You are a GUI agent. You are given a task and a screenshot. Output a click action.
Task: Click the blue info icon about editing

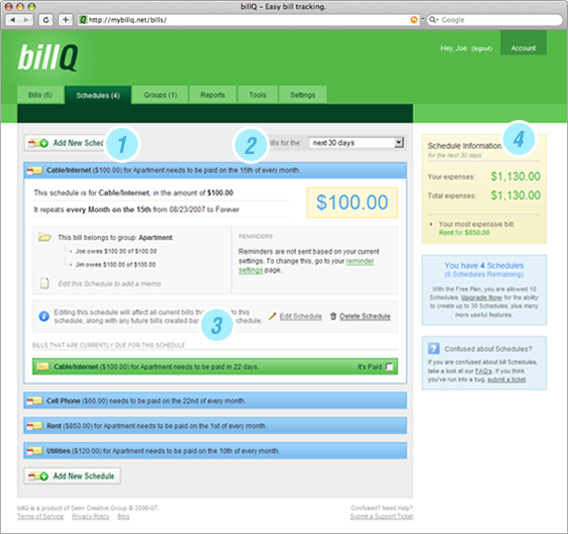click(44, 316)
